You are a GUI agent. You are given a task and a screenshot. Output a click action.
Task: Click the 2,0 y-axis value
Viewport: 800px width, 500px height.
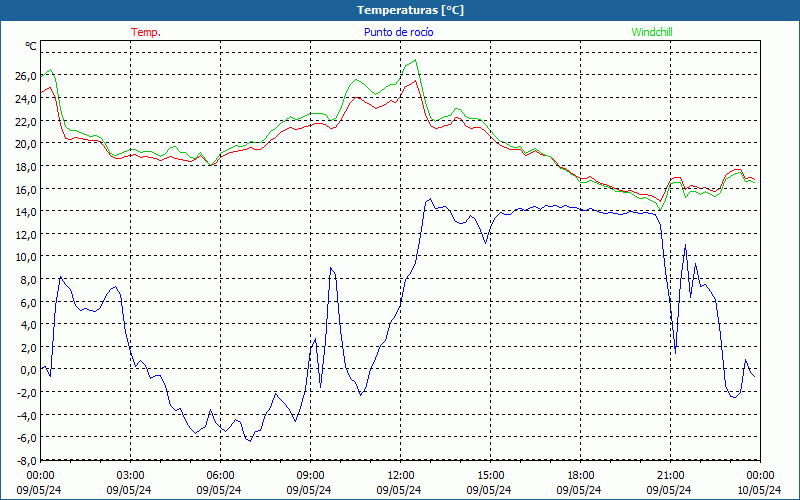pos(29,347)
